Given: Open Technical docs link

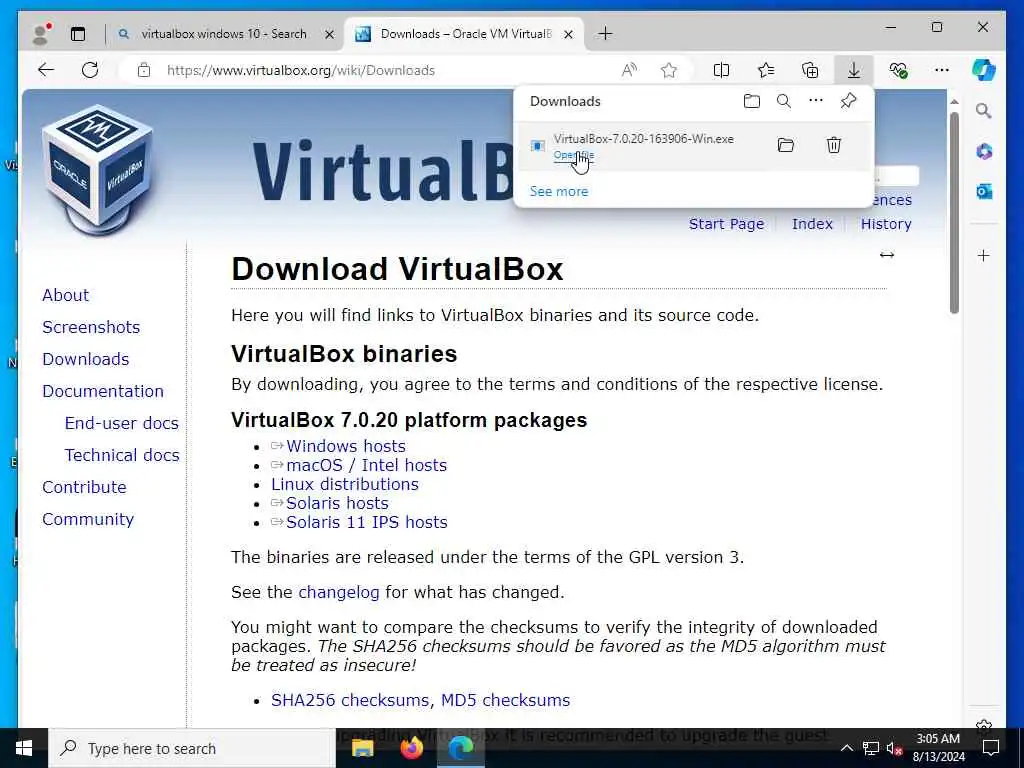Looking at the screenshot, I should (121, 455).
